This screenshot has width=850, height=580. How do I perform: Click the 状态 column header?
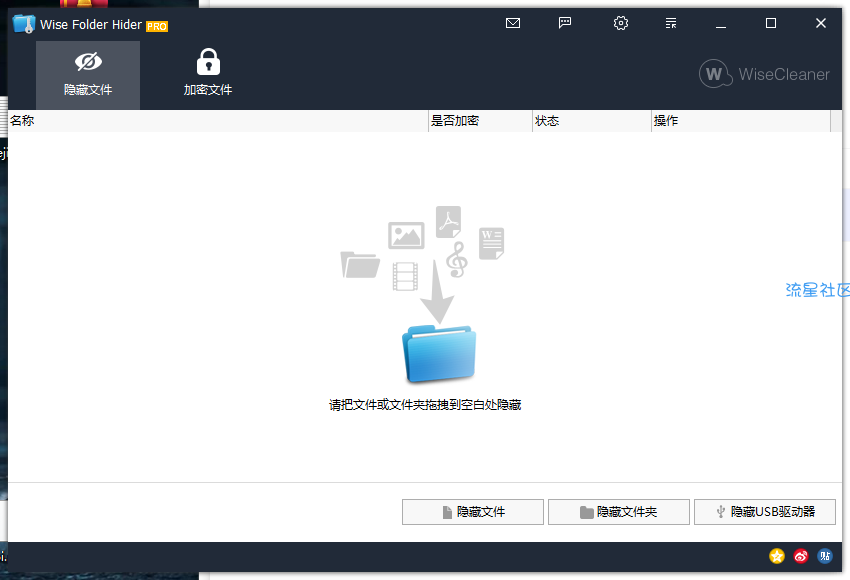592,121
